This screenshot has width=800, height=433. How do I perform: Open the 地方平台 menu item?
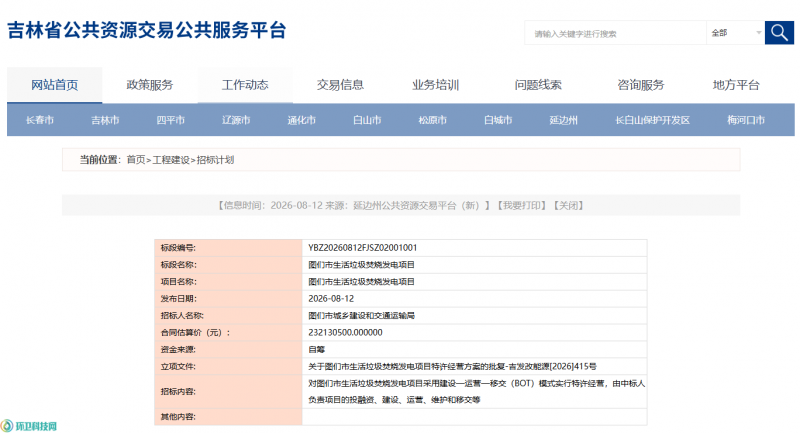pyautogui.click(x=736, y=85)
